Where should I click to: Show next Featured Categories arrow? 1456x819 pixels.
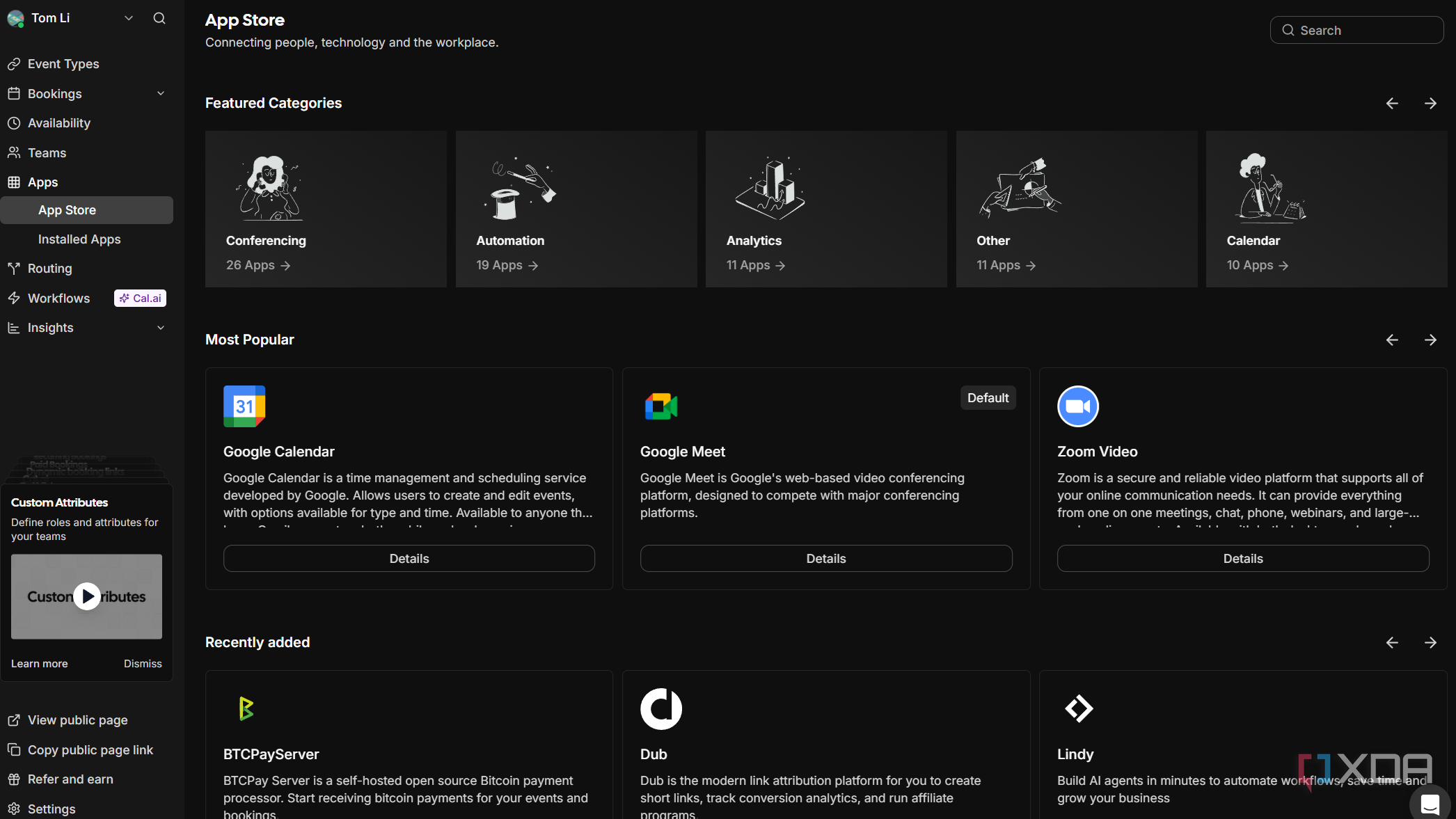click(1430, 103)
